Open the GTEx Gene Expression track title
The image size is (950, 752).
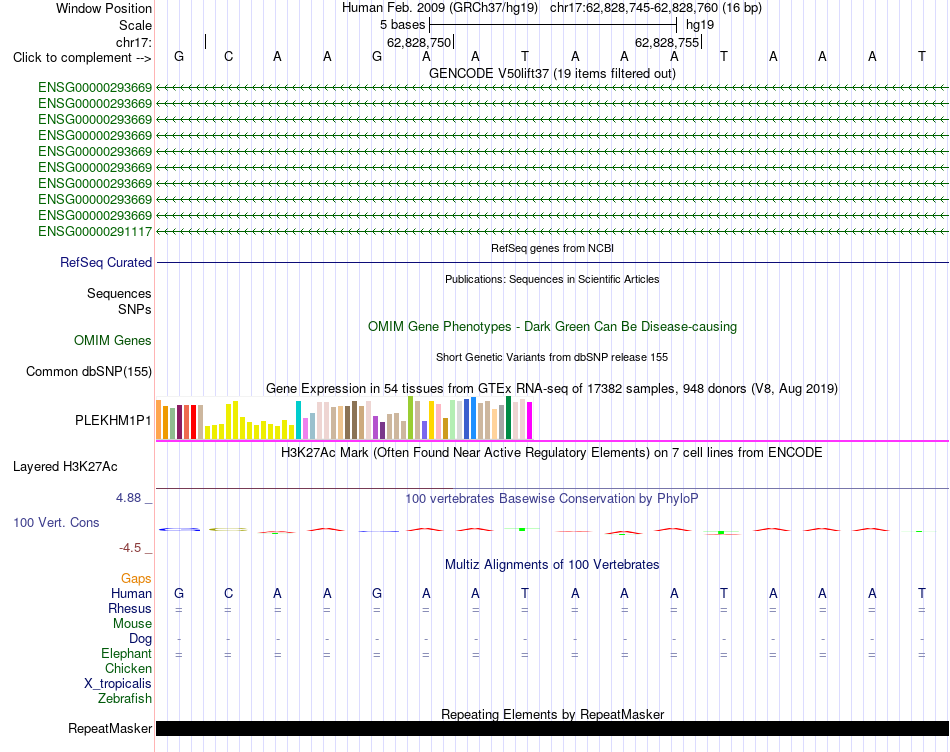click(552, 388)
